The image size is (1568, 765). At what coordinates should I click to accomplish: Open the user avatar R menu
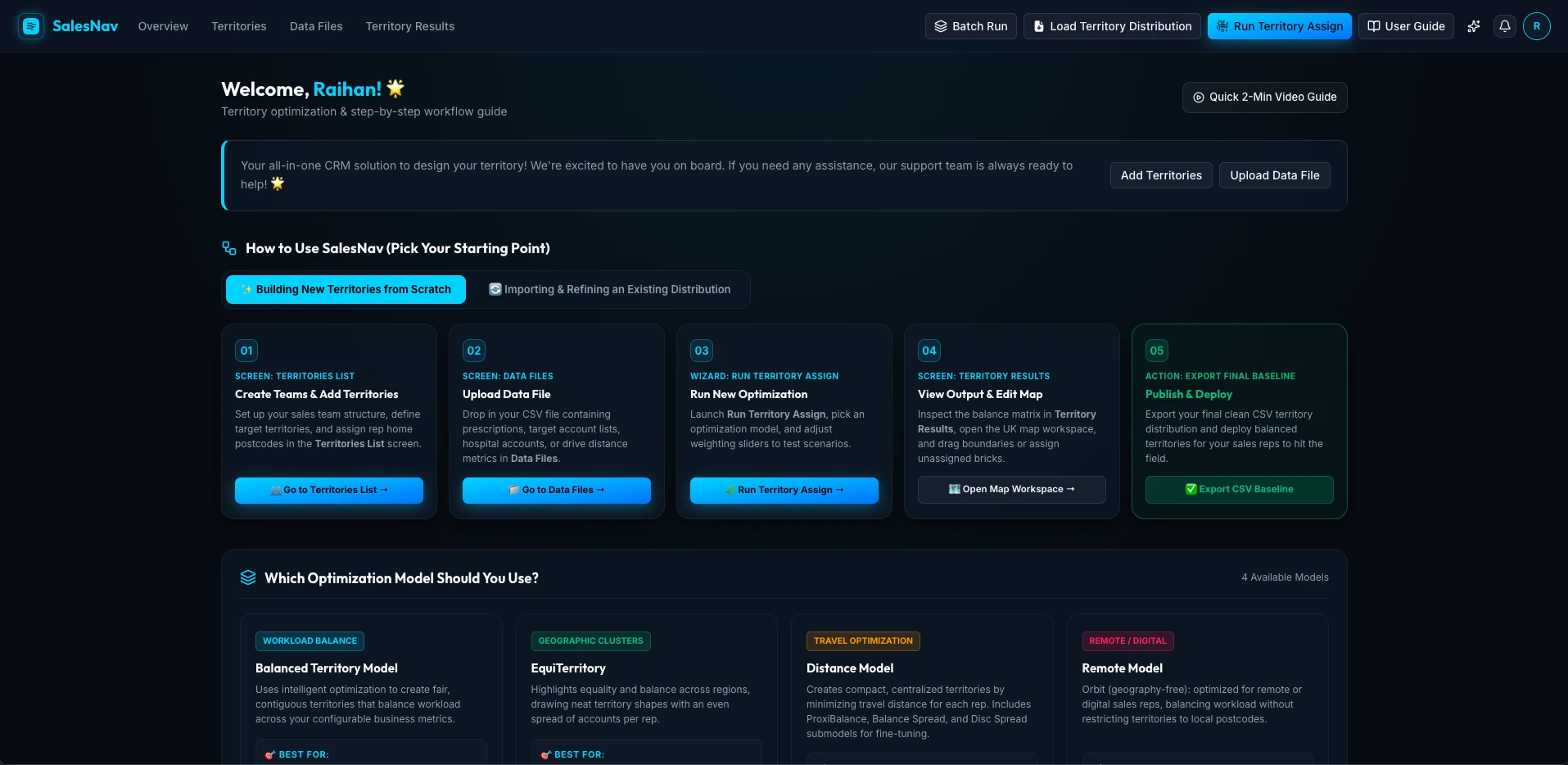(x=1537, y=26)
